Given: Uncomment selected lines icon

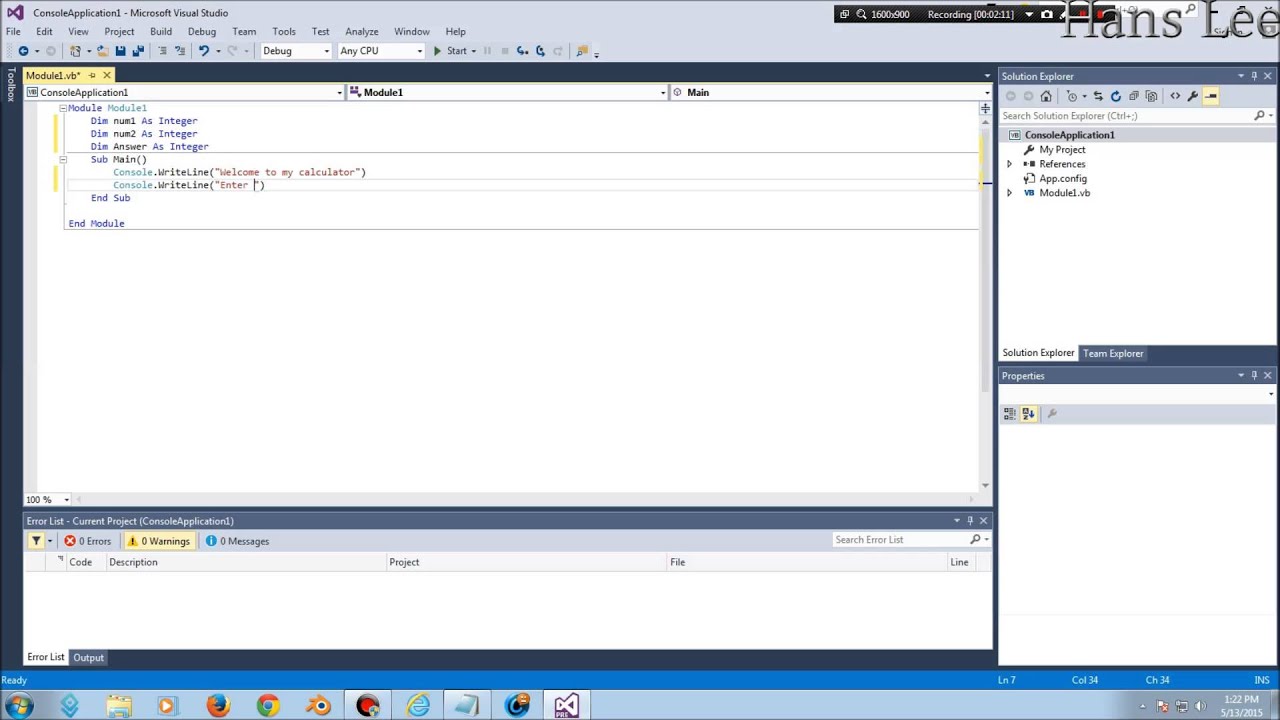Looking at the screenshot, I should point(180,51).
